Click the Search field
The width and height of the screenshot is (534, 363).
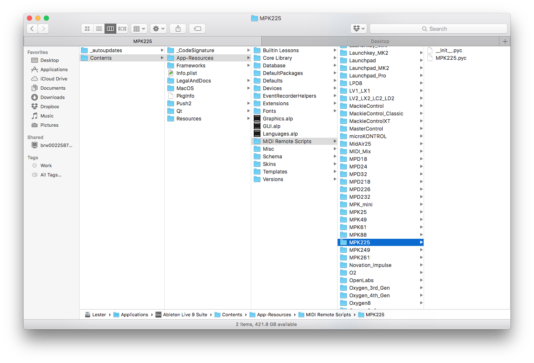point(438,29)
